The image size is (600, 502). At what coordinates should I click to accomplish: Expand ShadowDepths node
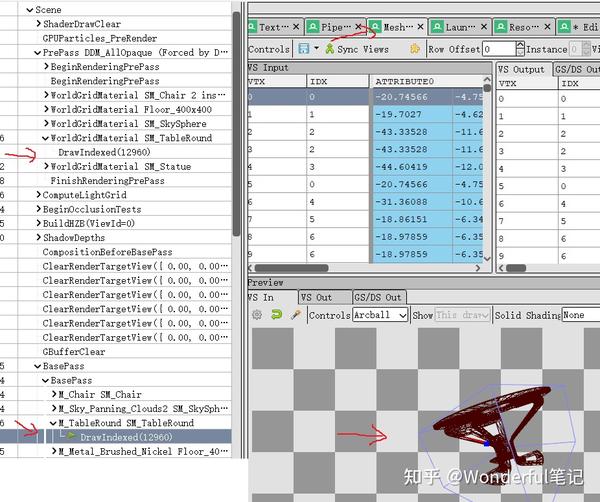click(x=38, y=237)
